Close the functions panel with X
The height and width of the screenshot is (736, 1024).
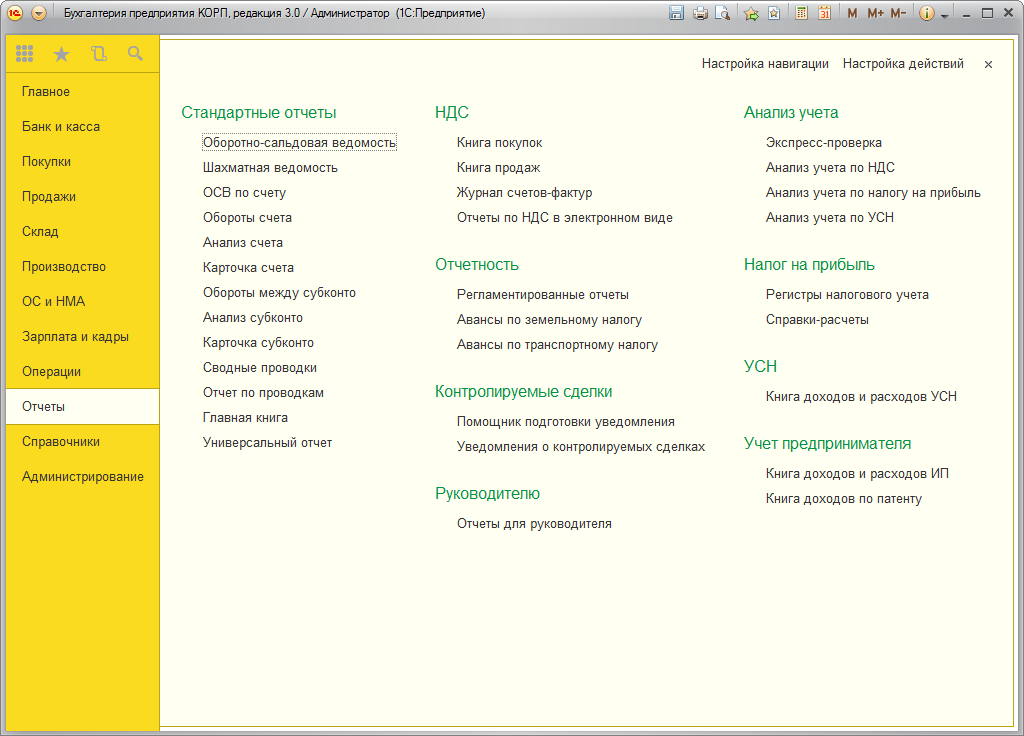coord(988,64)
